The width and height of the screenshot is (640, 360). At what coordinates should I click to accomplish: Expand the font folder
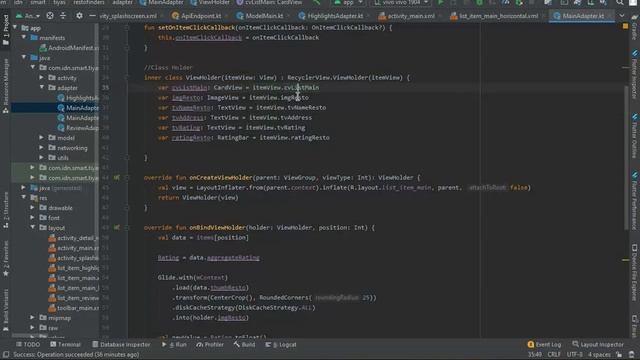pos(33,218)
